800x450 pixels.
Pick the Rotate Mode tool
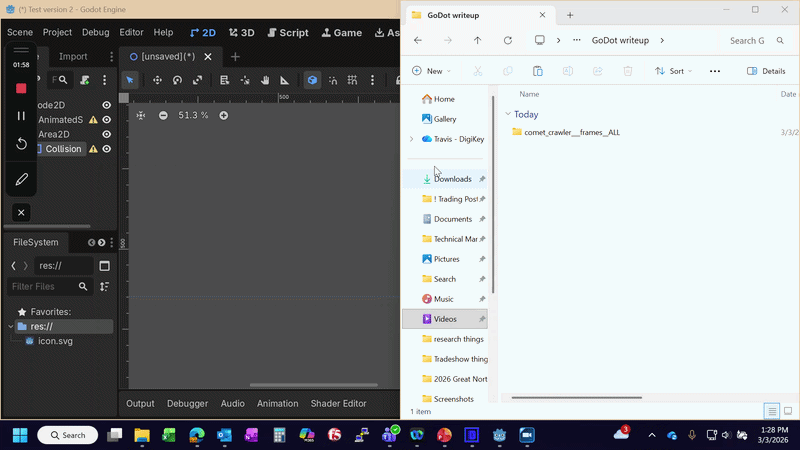pyautogui.click(x=177, y=80)
